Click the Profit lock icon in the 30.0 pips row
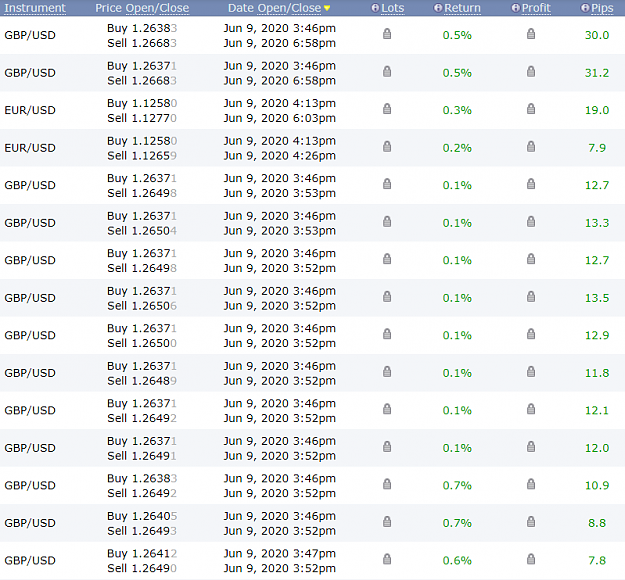625x580 pixels. pyautogui.click(x=531, y=34)
